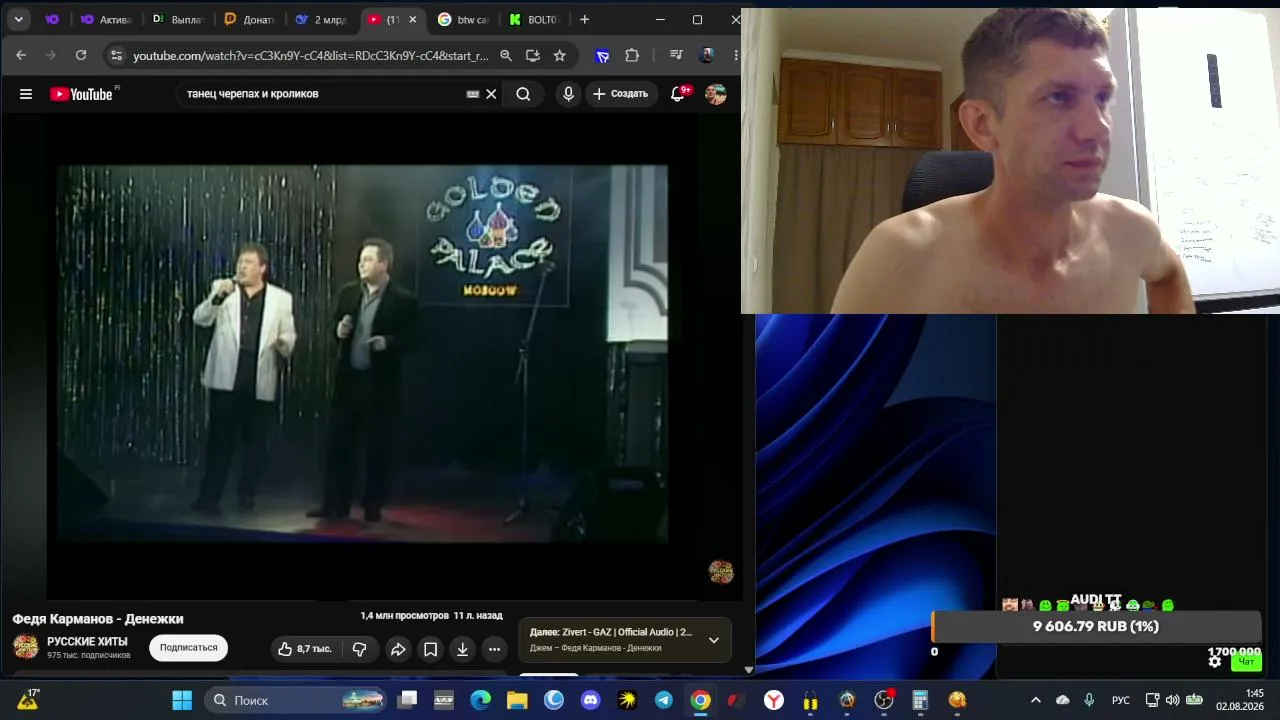This screenshot has width=1280, height=720.
Task: Open the РУССКИЕ ХИТЫ channel name
Action: (x=87, y=641)
